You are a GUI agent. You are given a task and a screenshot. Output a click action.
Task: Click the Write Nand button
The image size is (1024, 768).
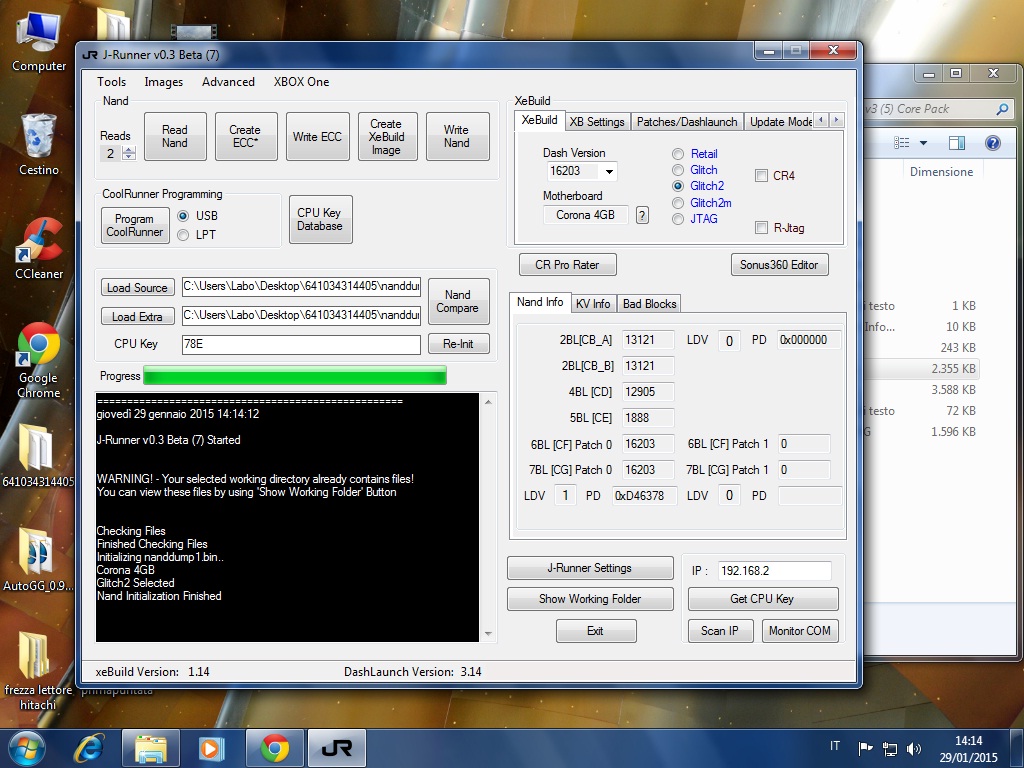coord(457,136)
